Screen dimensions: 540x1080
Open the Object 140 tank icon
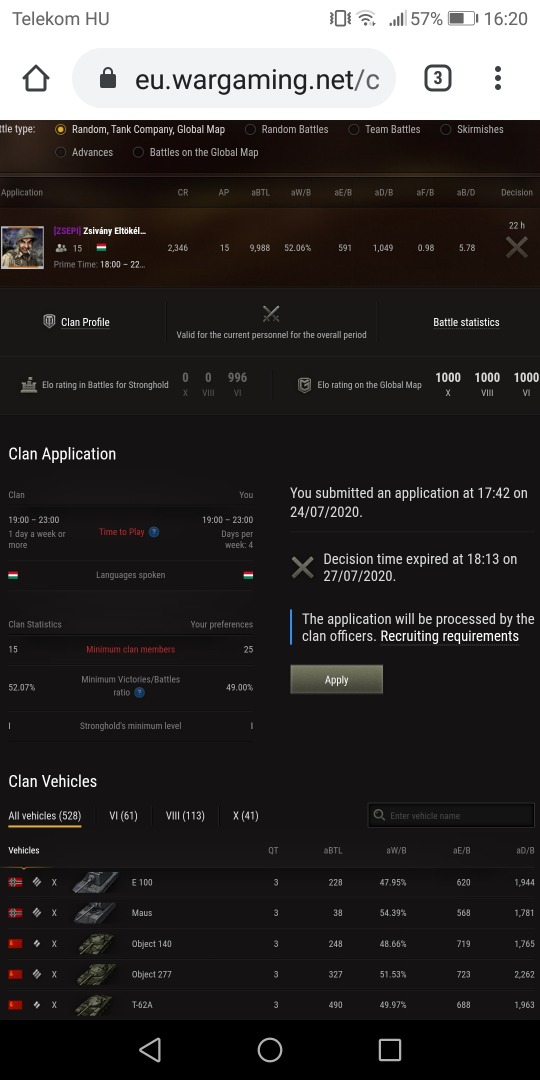96,944
